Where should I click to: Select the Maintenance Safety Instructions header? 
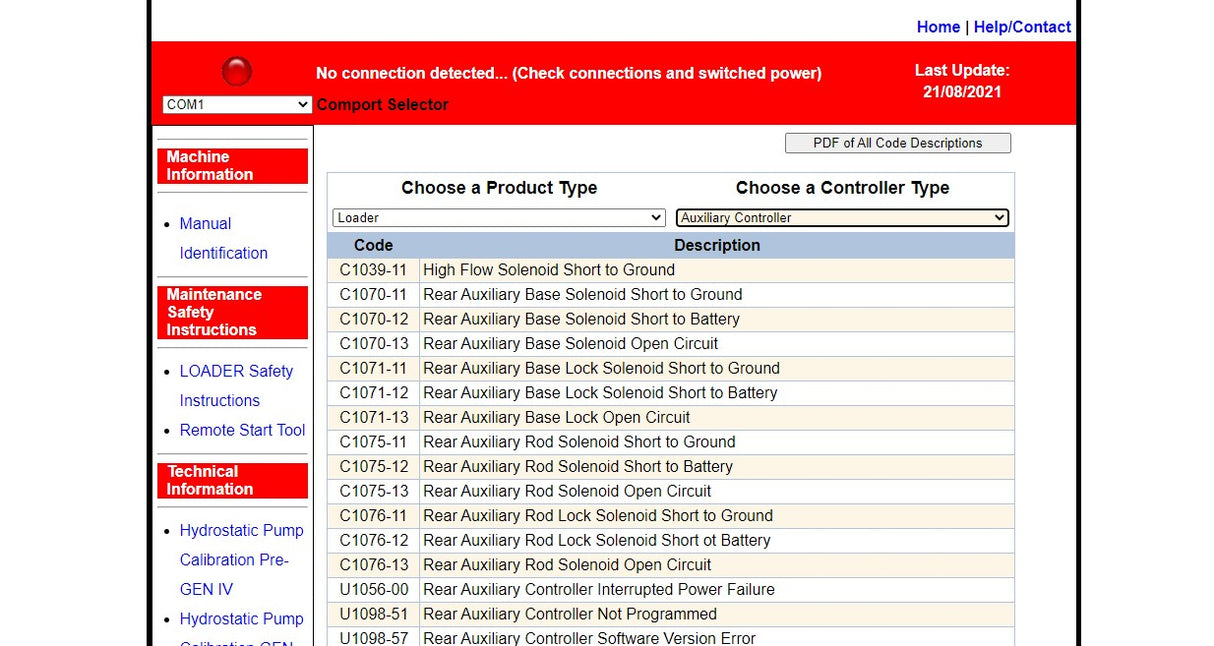[232, 312]
